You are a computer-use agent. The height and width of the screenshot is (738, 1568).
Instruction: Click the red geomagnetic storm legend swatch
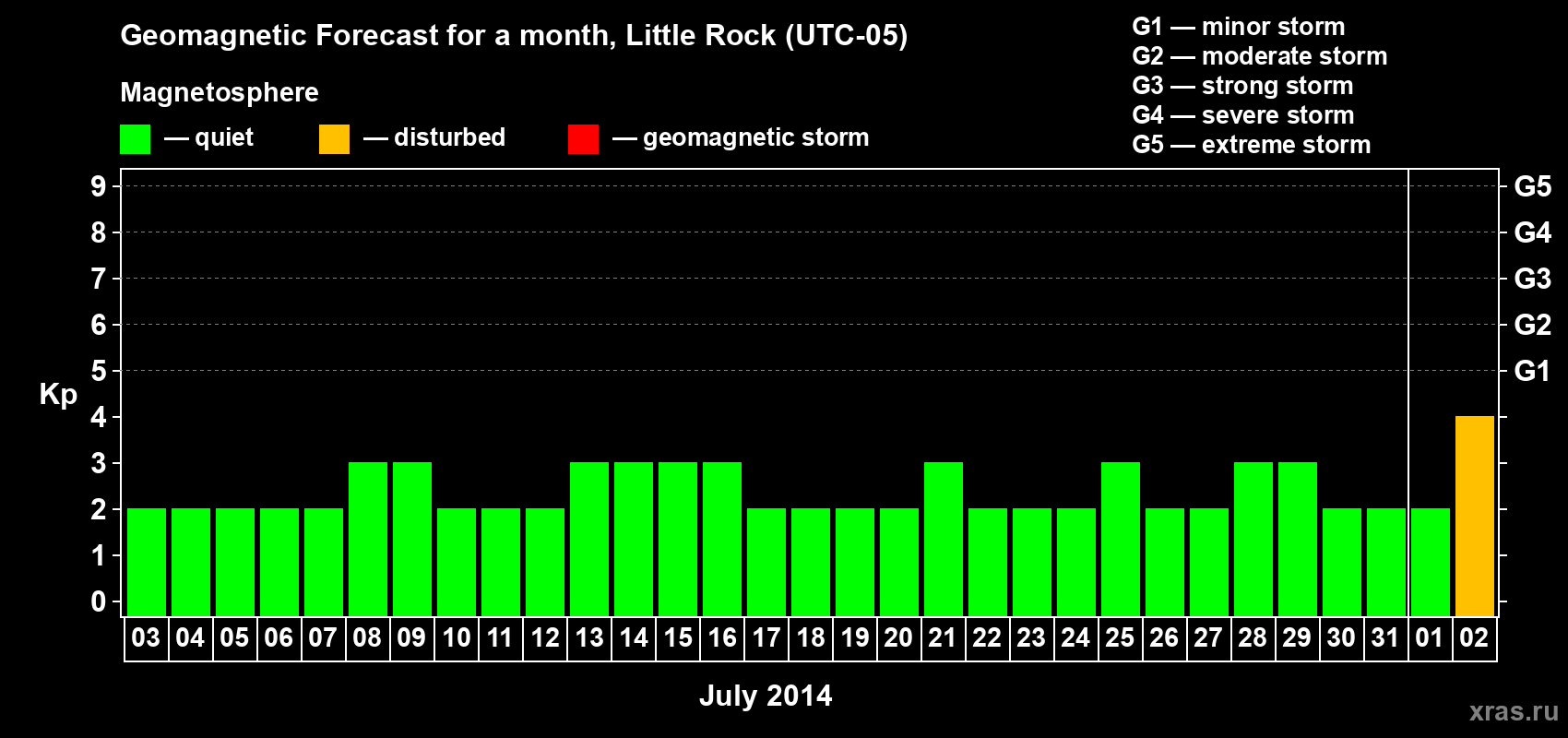click(583, 139)
